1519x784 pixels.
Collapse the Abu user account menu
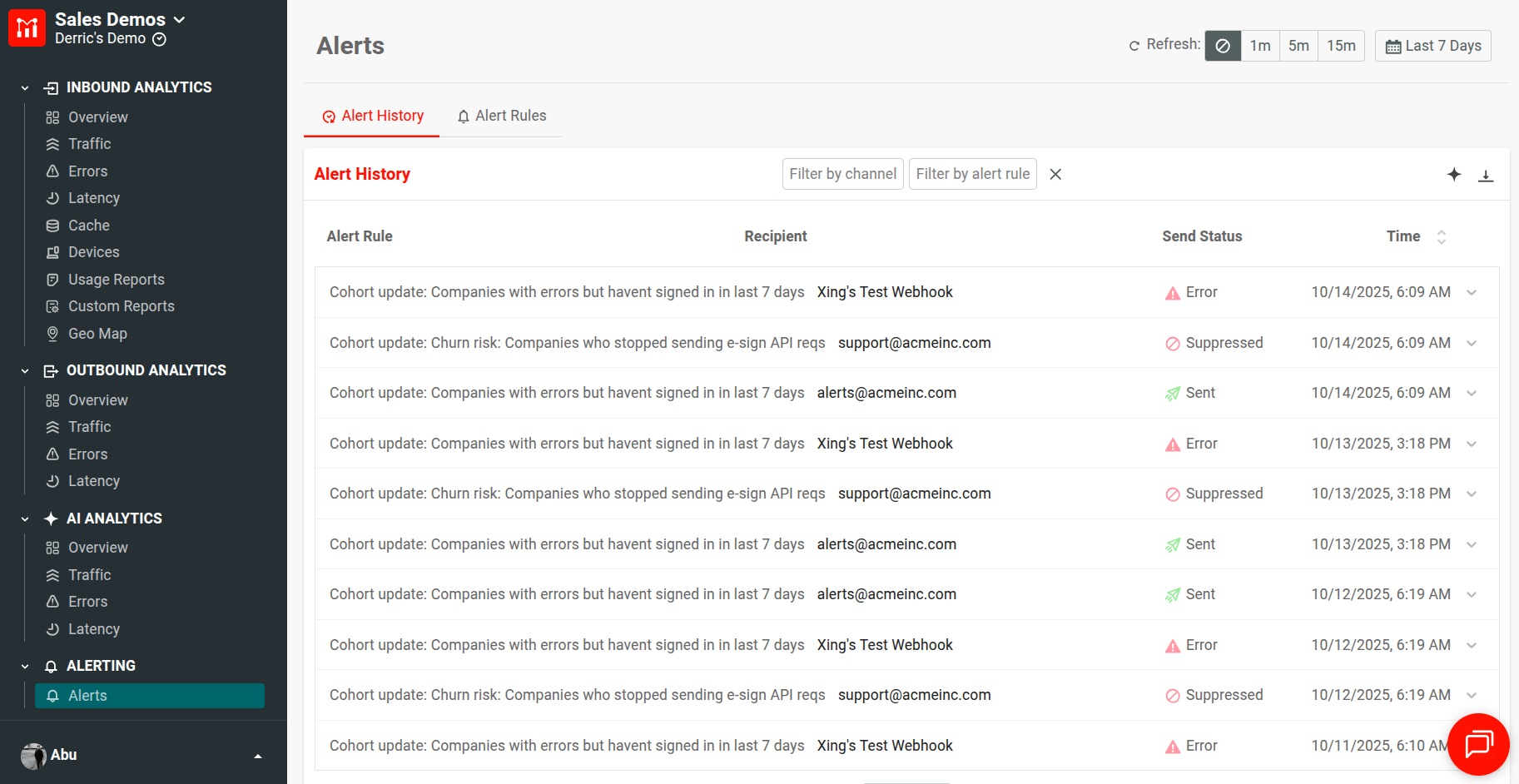click(x=257, y=756)
